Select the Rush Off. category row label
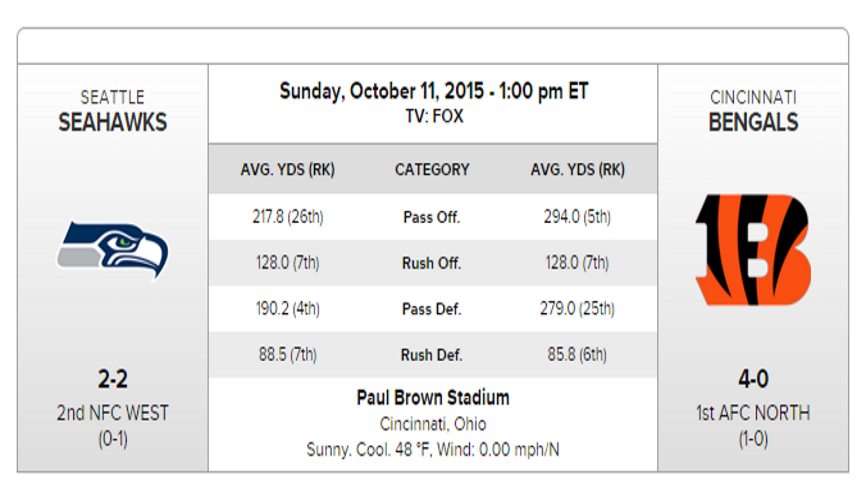This screenshot has width=857, height=500. [x=432, y=263]
